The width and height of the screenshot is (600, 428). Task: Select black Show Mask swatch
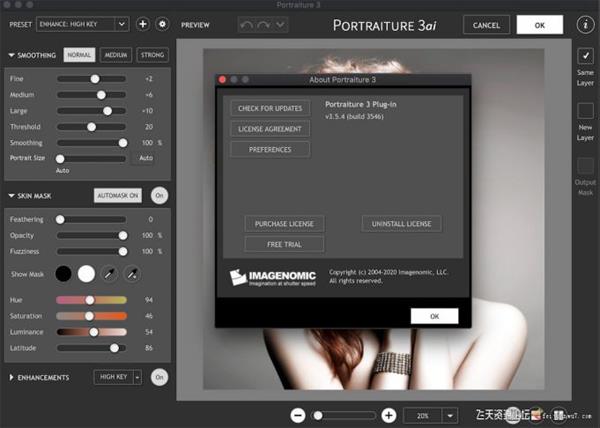pyautogui.click(x=63, y=274)
